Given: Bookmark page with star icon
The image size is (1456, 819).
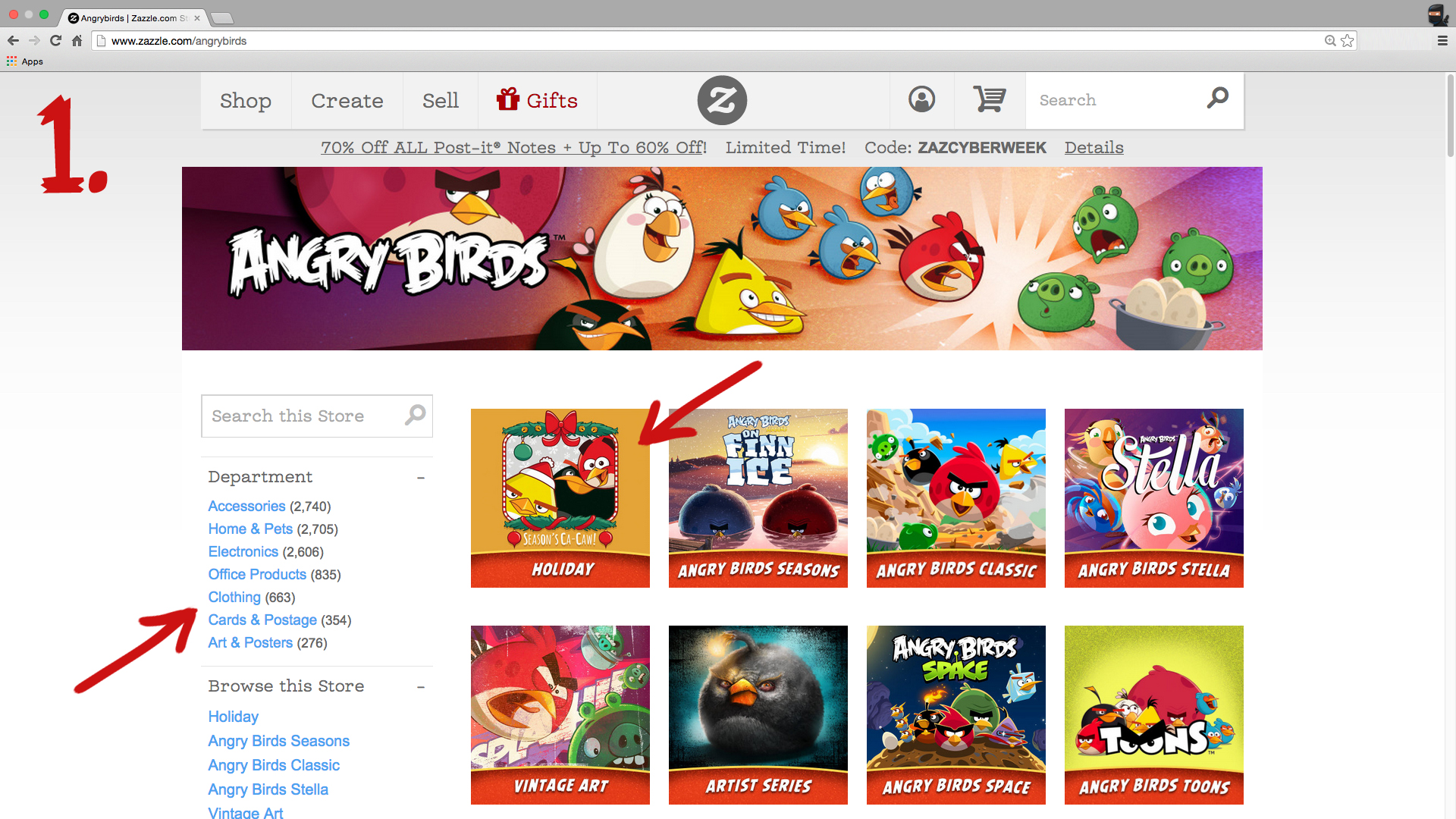Looking at the screenshot, I should (1347, 41).
